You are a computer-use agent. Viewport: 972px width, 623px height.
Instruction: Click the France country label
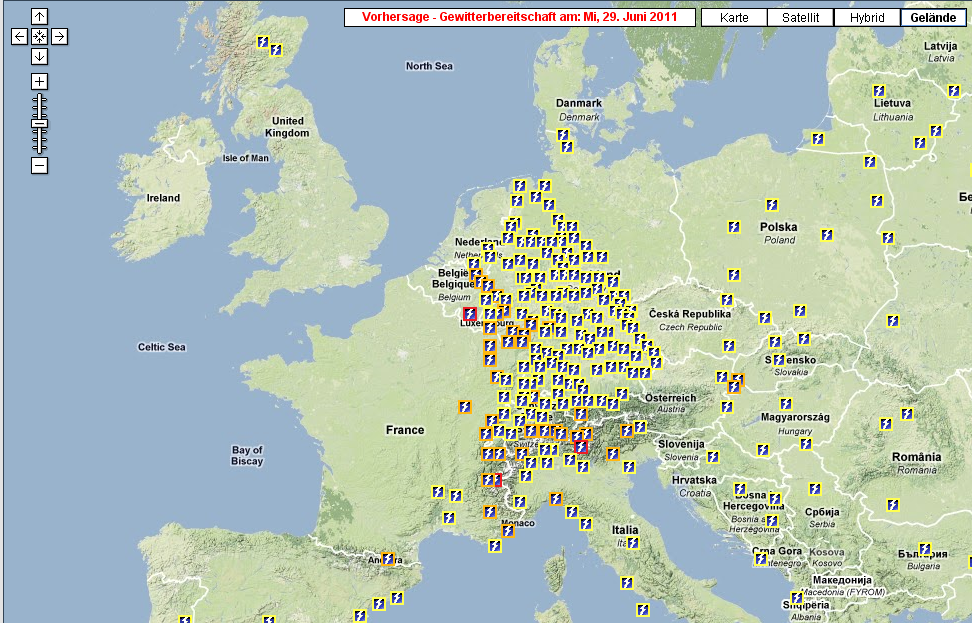point(405,430)
